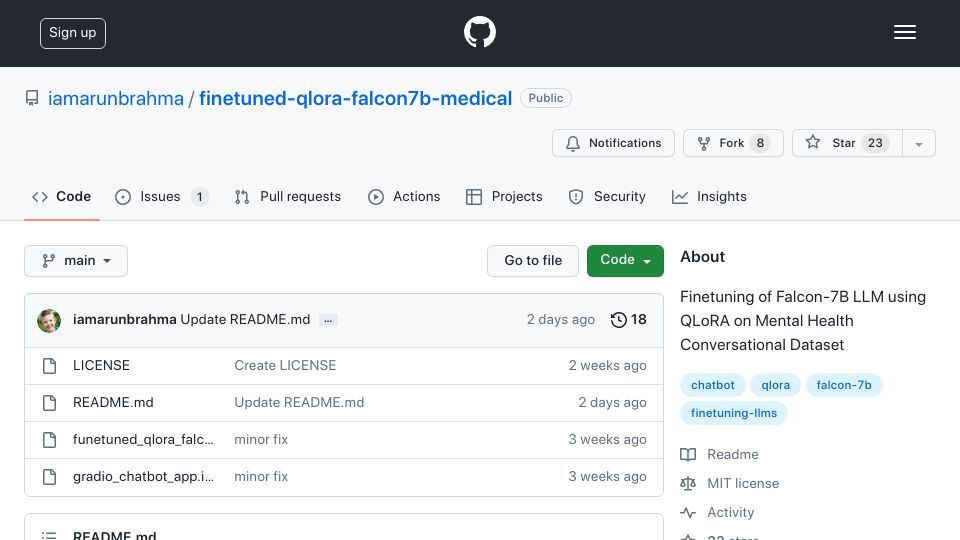Select the chatbot topic tag
This screenshot has height=540, width=960.
click(713, 385)
